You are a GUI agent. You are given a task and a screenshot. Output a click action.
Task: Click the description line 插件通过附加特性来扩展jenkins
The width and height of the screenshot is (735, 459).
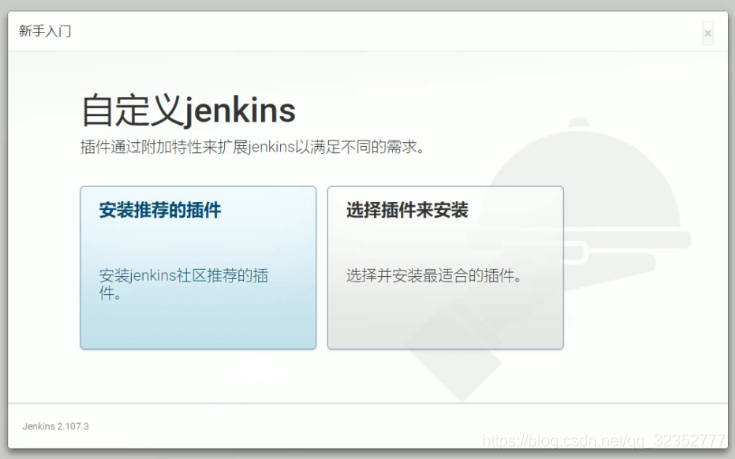coord(253,147)
